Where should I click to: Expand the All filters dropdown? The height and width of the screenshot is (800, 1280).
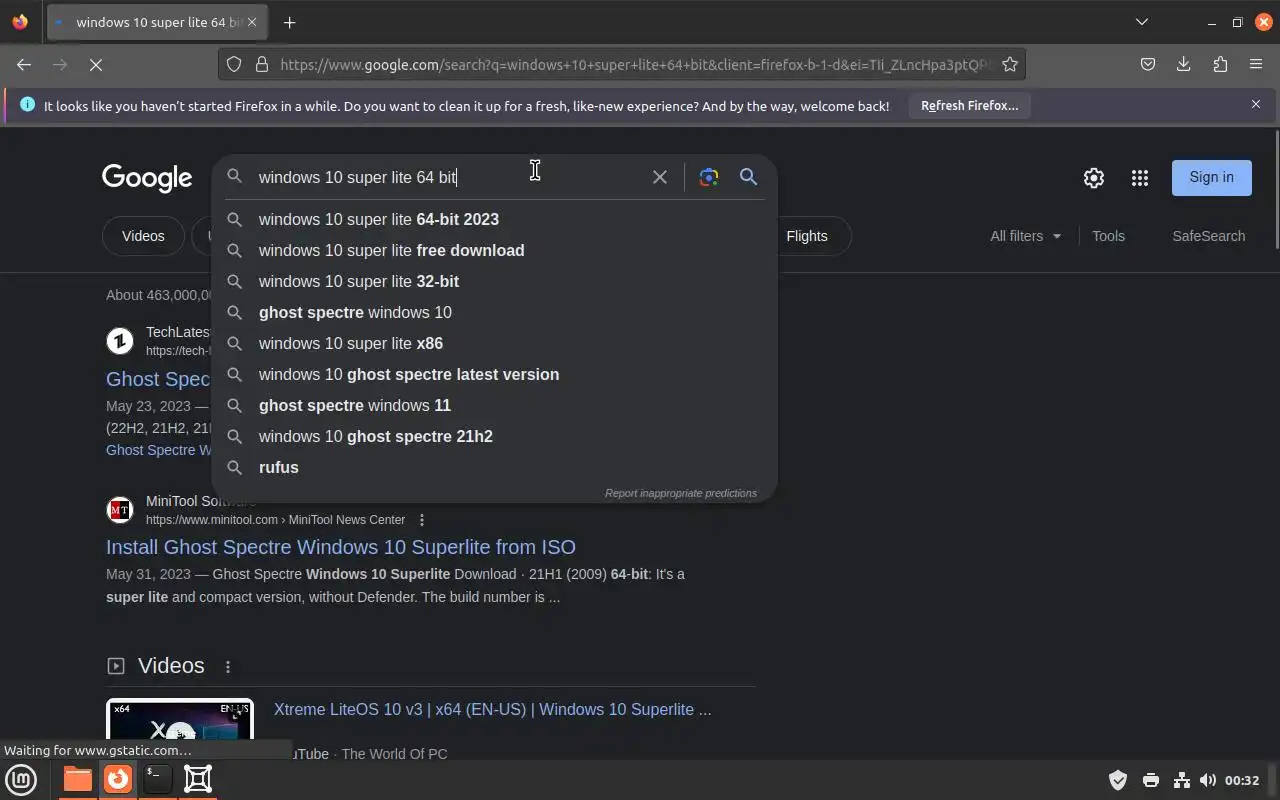click(1025, 236)
